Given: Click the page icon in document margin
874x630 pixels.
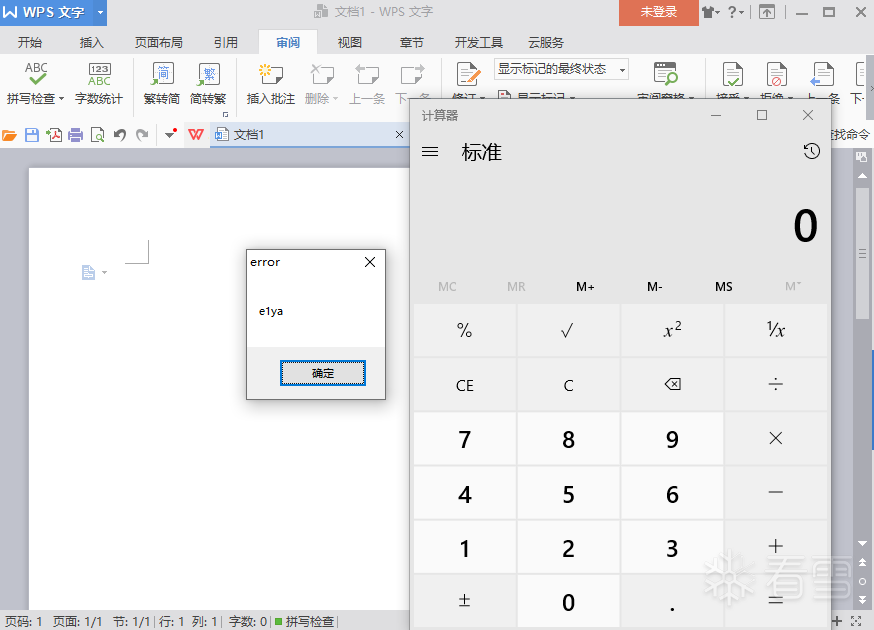Looking at the screenshot, I should [x=88, y=273].
